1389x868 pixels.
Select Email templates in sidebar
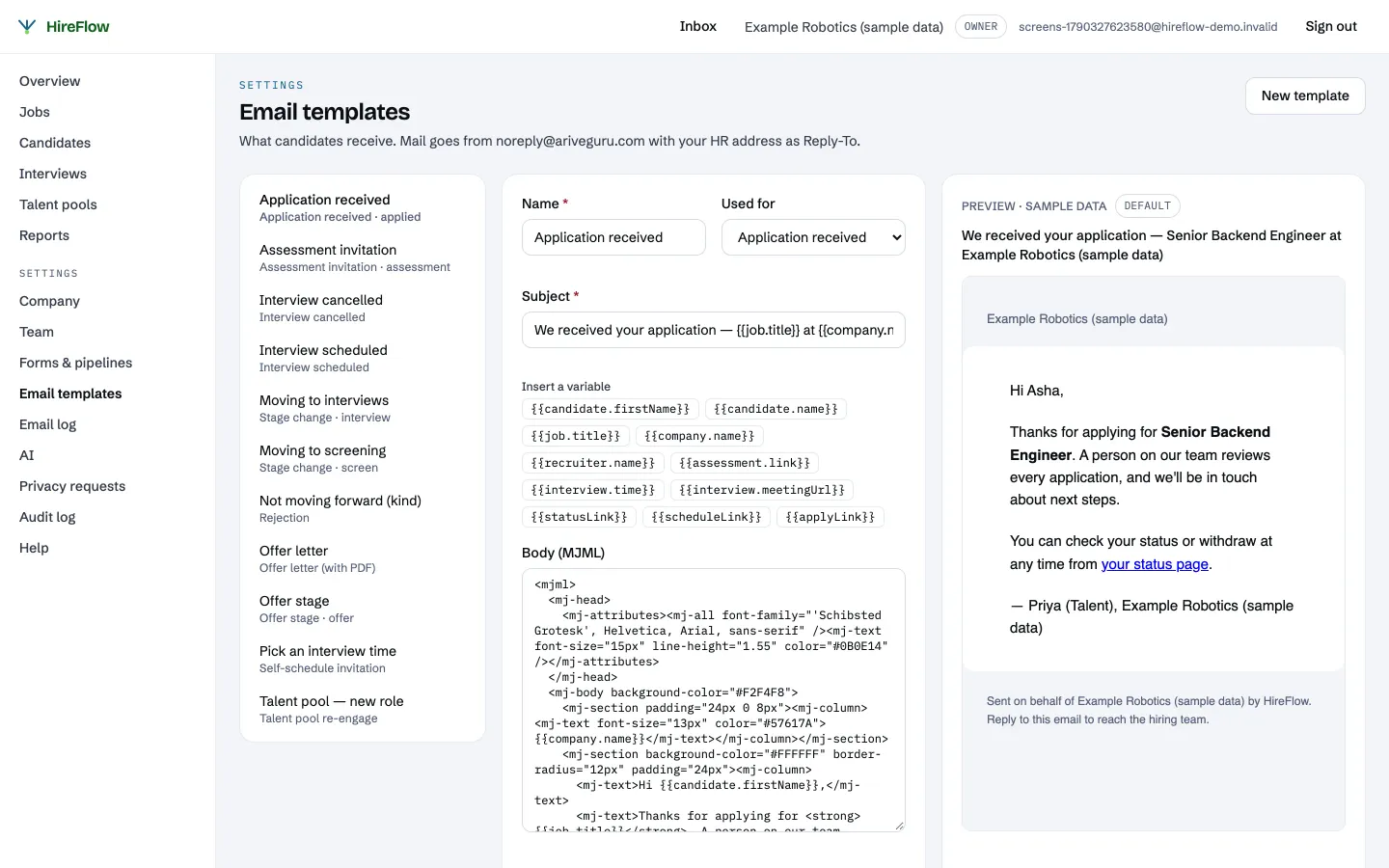click(70, 393)
